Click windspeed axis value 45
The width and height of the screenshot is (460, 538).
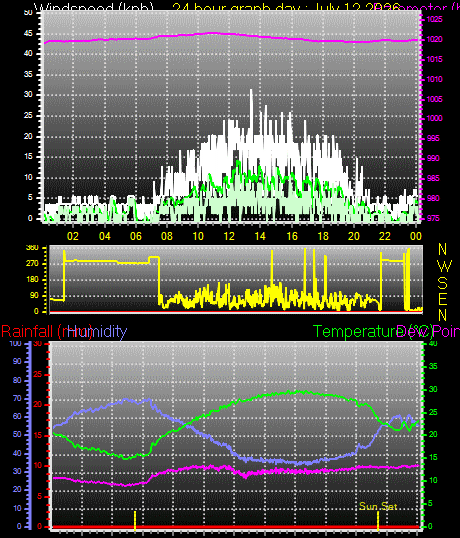point(28,34)
